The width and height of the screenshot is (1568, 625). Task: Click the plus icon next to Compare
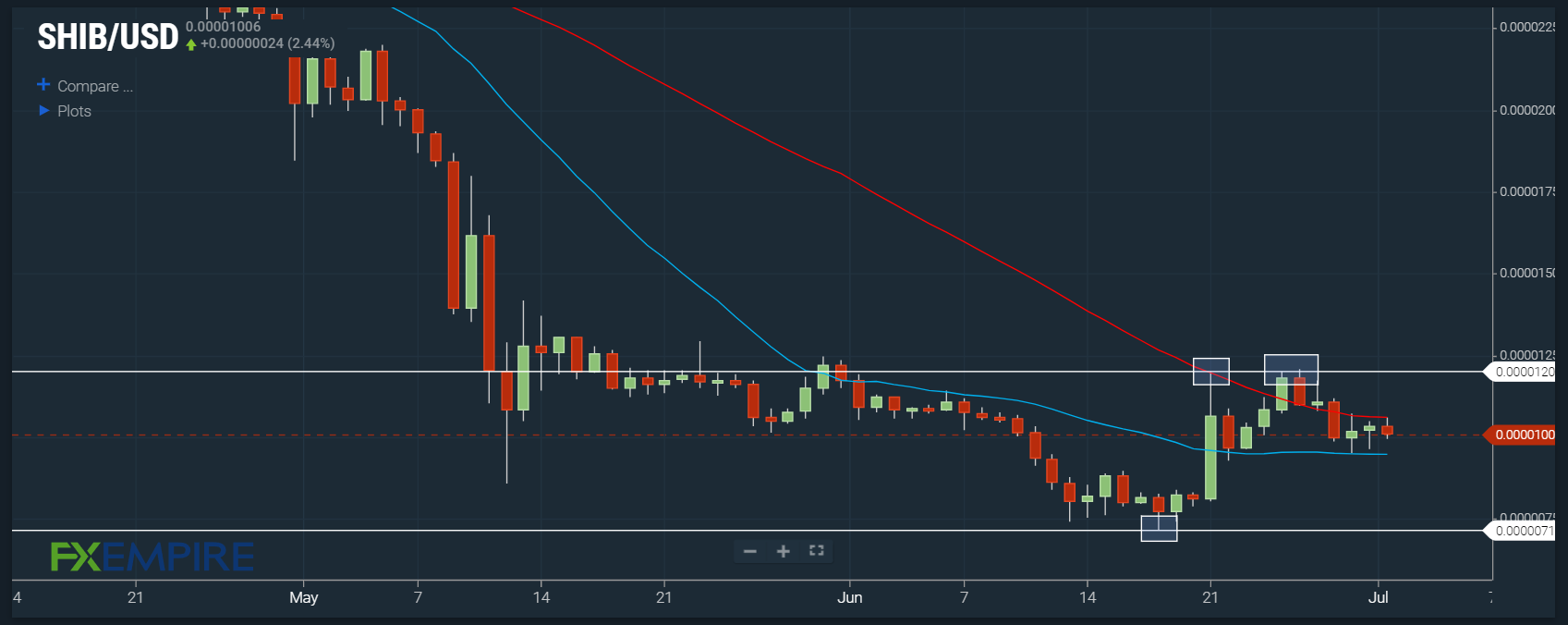43,85
